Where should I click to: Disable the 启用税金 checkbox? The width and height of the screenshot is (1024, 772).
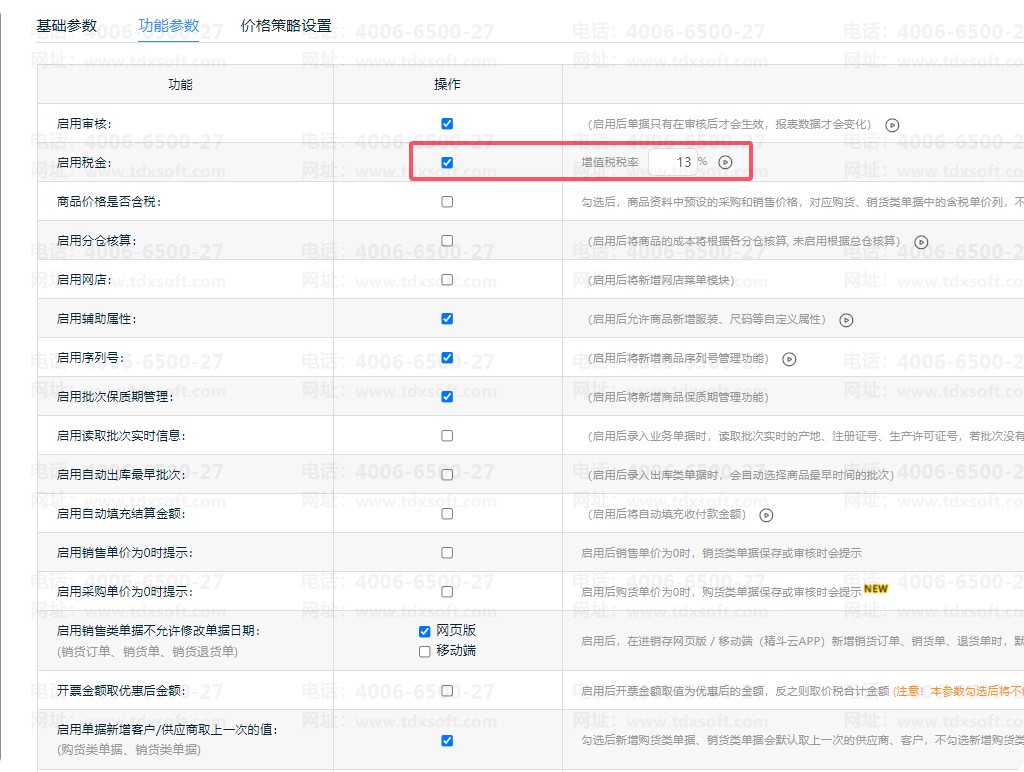pyautogui.click(x=447, y=162)
